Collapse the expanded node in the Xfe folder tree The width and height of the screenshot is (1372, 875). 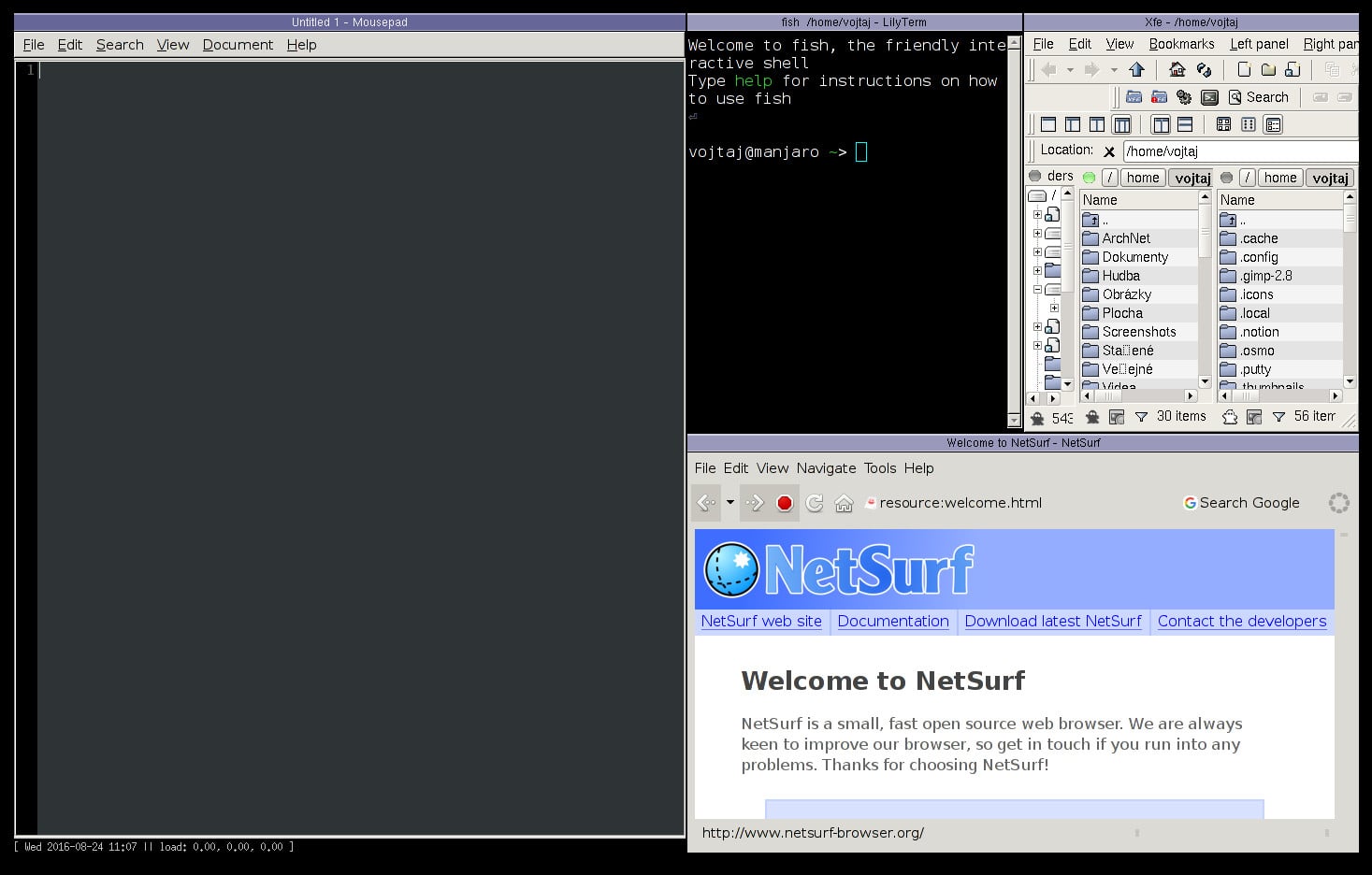click(1037, 290)
